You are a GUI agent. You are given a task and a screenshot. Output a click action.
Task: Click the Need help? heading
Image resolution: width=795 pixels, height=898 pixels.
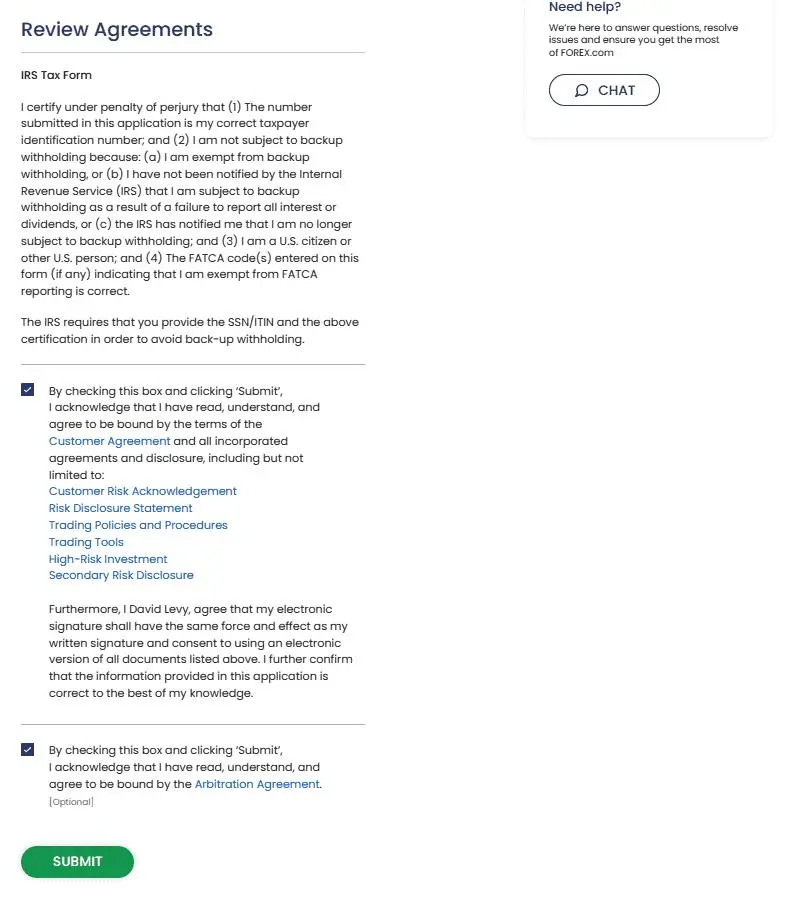tap(585, 7)
